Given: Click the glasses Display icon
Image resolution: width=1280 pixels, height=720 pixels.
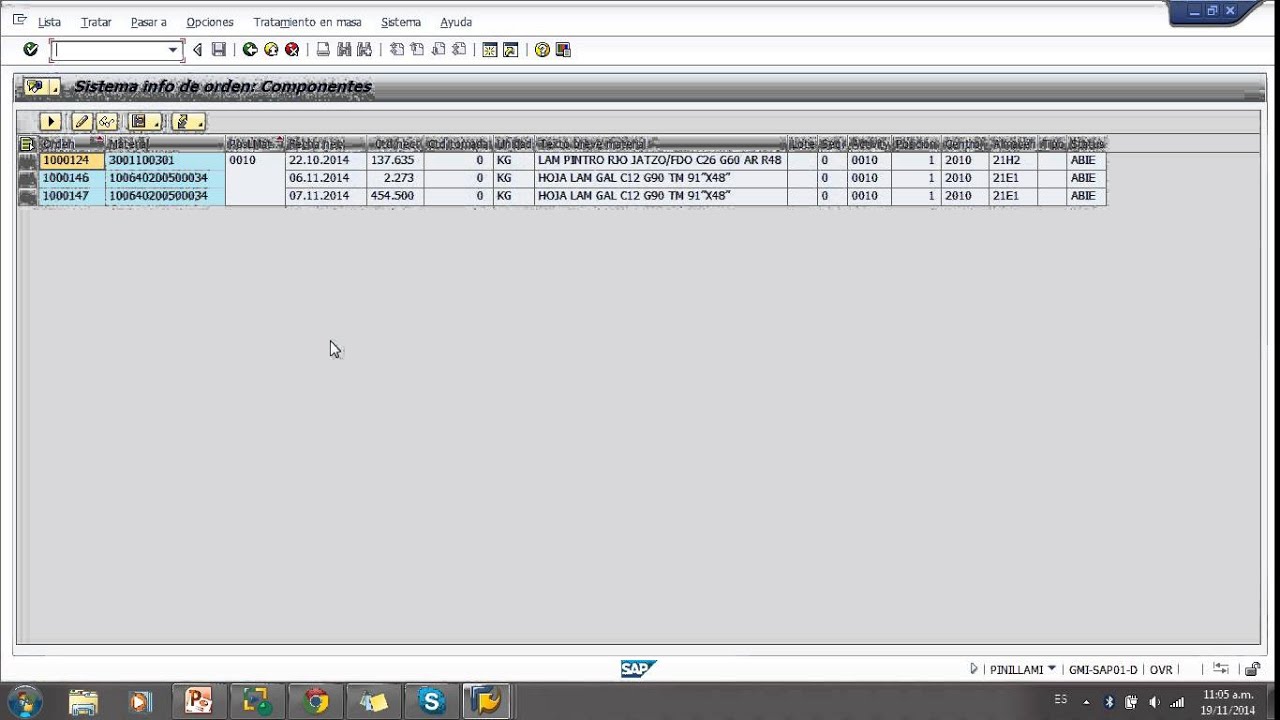Looking at the screenshot, I should [x=107, y=122].
